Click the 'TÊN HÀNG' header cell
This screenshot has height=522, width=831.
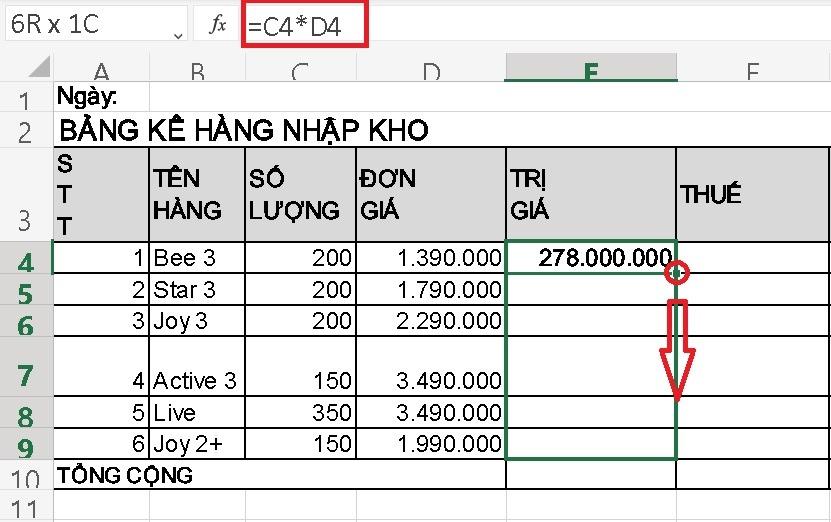197,194
